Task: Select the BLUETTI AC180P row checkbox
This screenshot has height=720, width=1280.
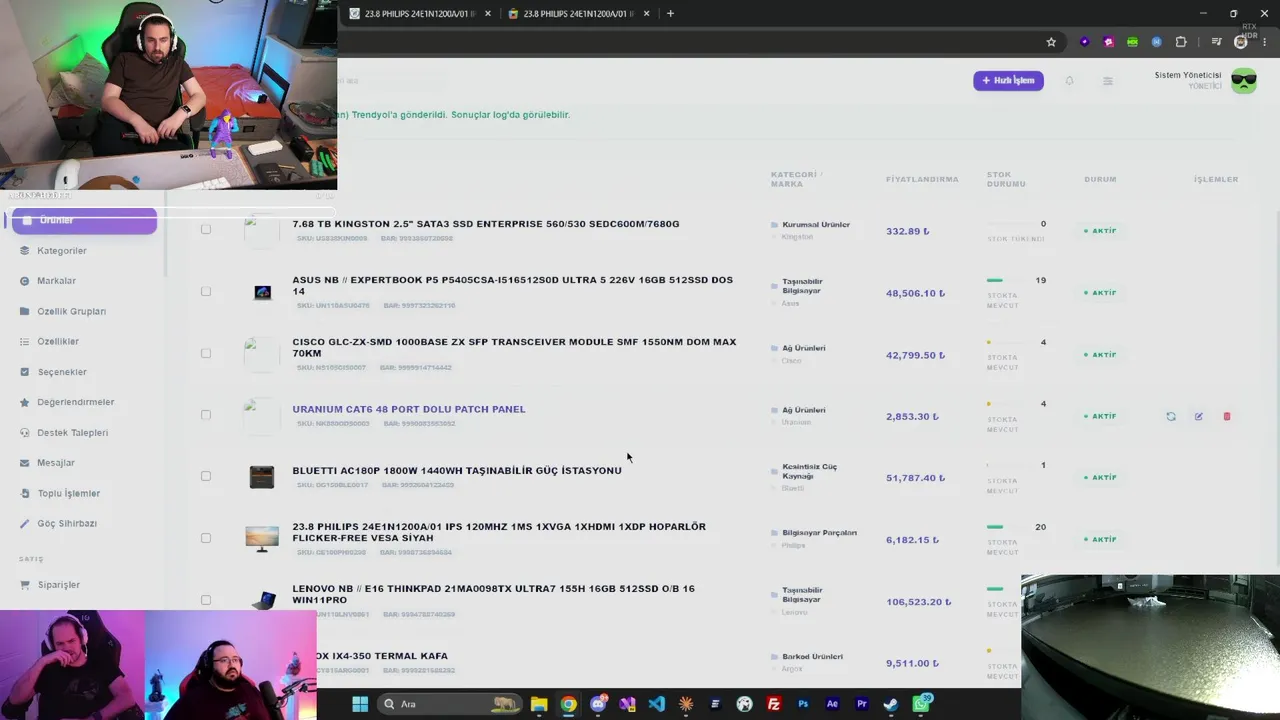Action: (x=206, y=476)
